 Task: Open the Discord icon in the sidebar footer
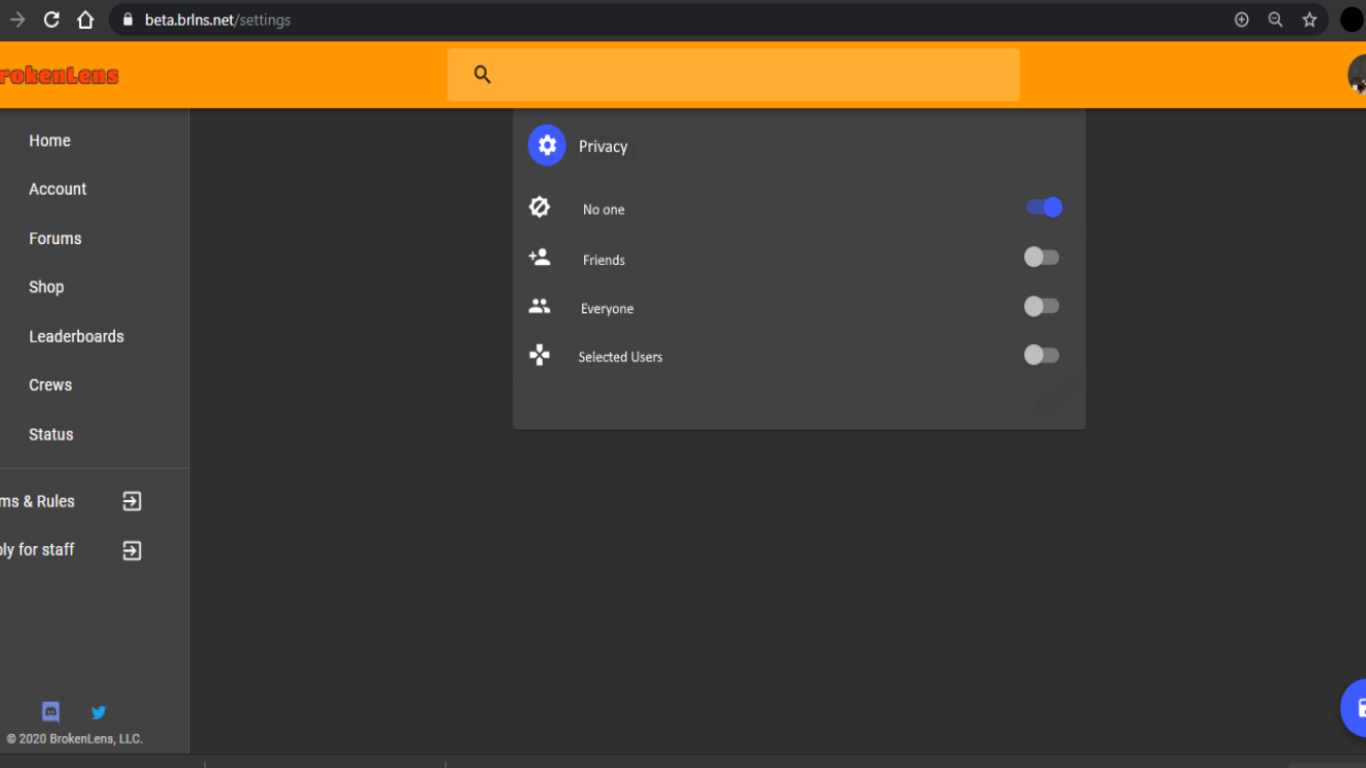point(51,712)
